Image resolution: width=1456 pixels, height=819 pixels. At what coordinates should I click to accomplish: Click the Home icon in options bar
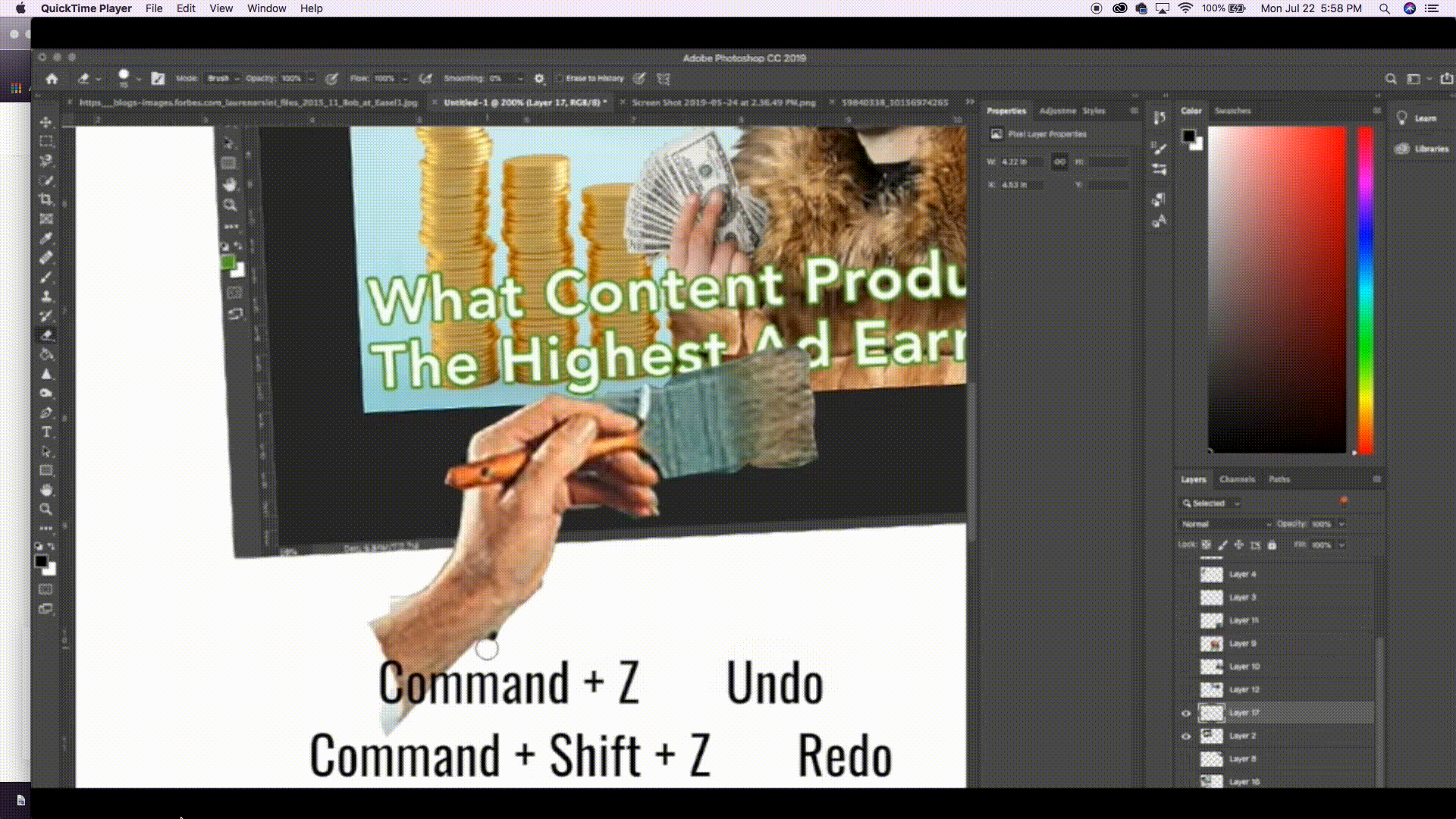pyautogui.click(x=52, y=78)
